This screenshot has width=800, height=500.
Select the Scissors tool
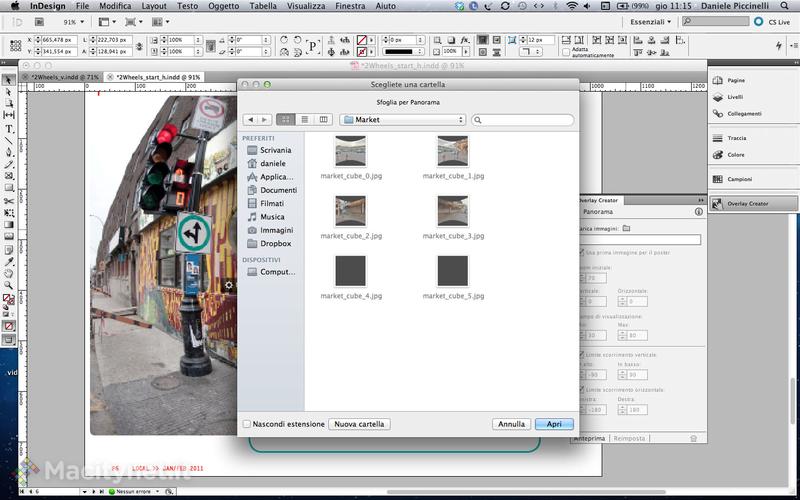[9, 200]
